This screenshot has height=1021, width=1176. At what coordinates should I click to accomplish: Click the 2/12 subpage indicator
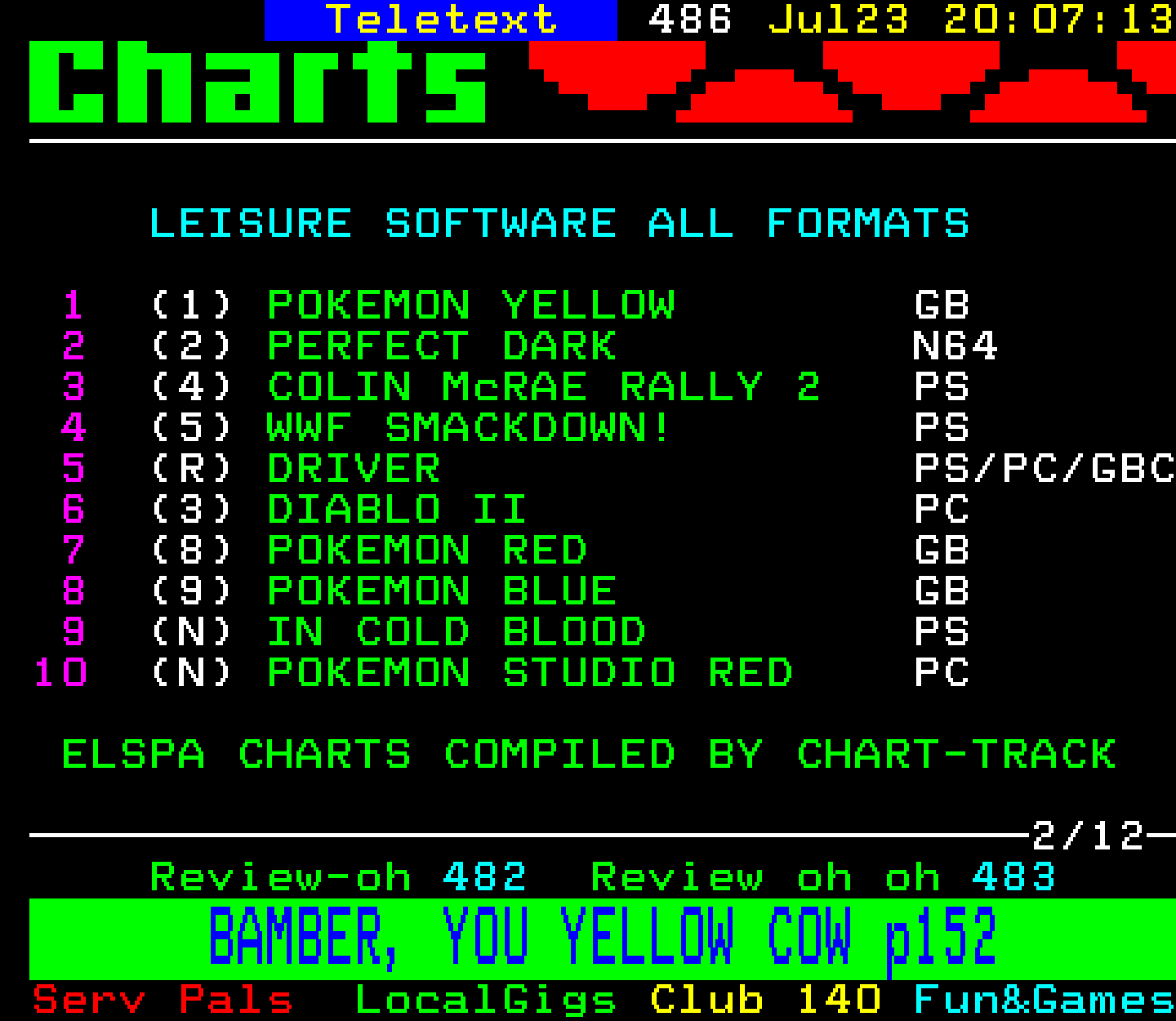tap(1089, 836)
